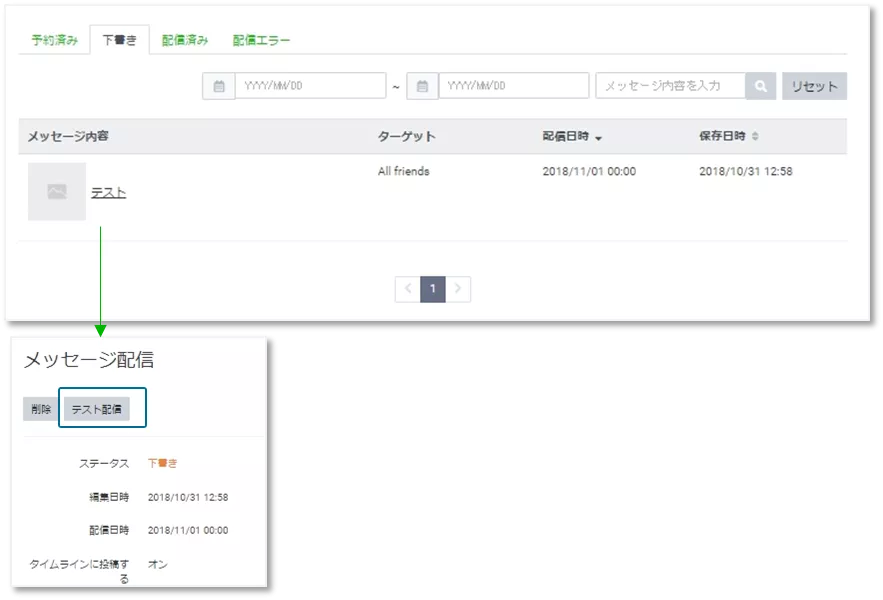Switch to the 配信済み tab
The image size is (883, 600).
click(185, 40)
